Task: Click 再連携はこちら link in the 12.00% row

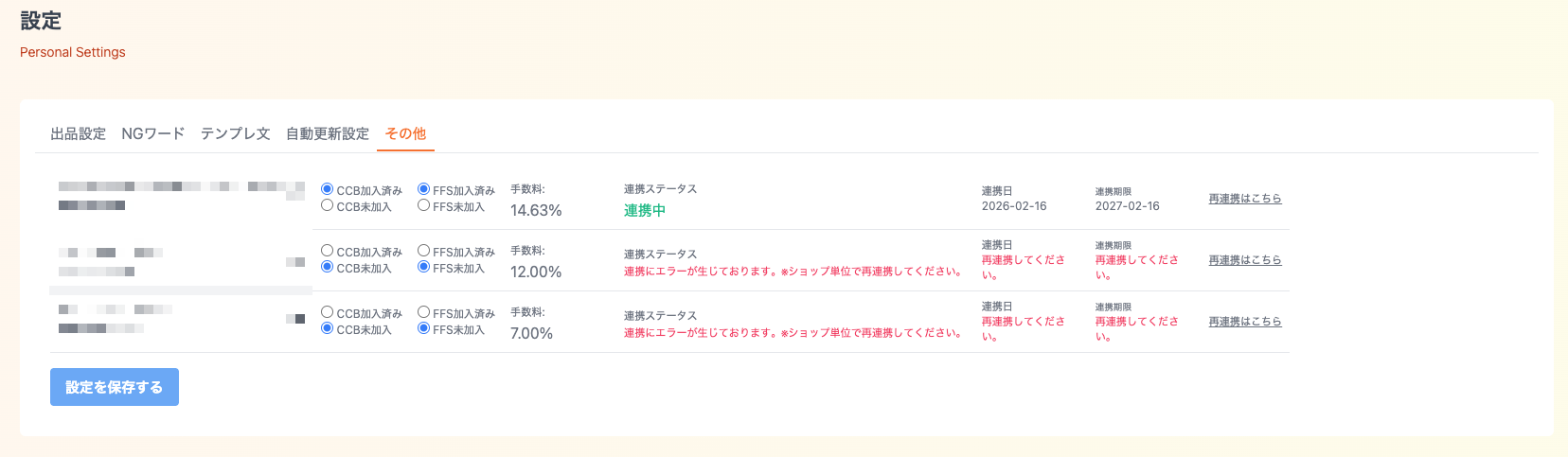Action: pos(1244,260)
